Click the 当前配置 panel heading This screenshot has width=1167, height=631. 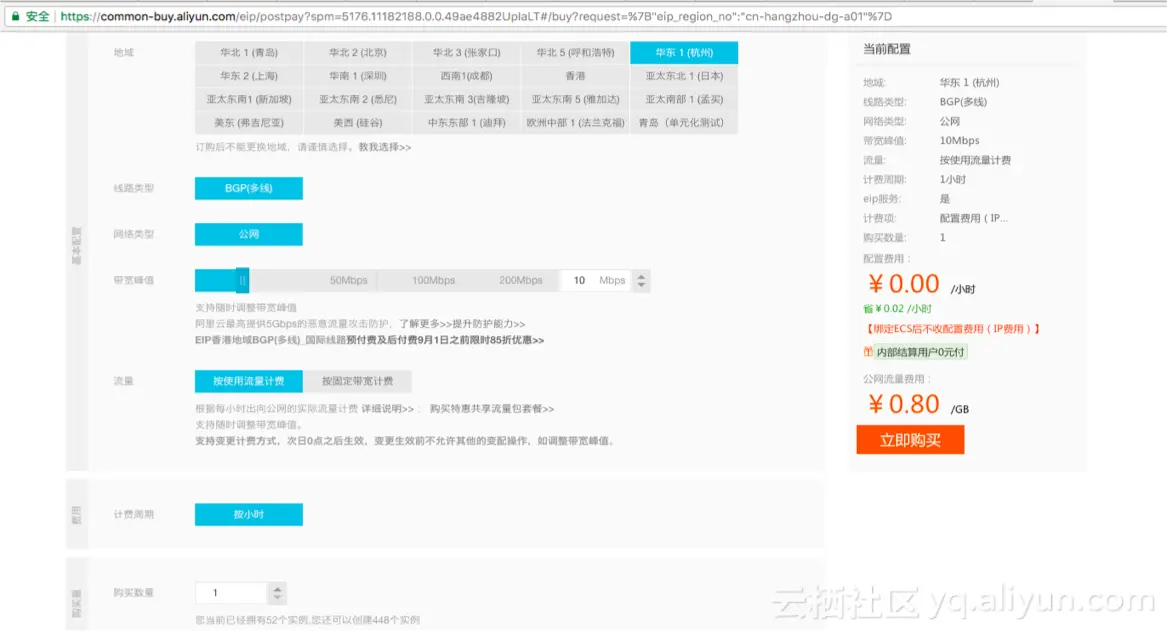click(886, 49)
